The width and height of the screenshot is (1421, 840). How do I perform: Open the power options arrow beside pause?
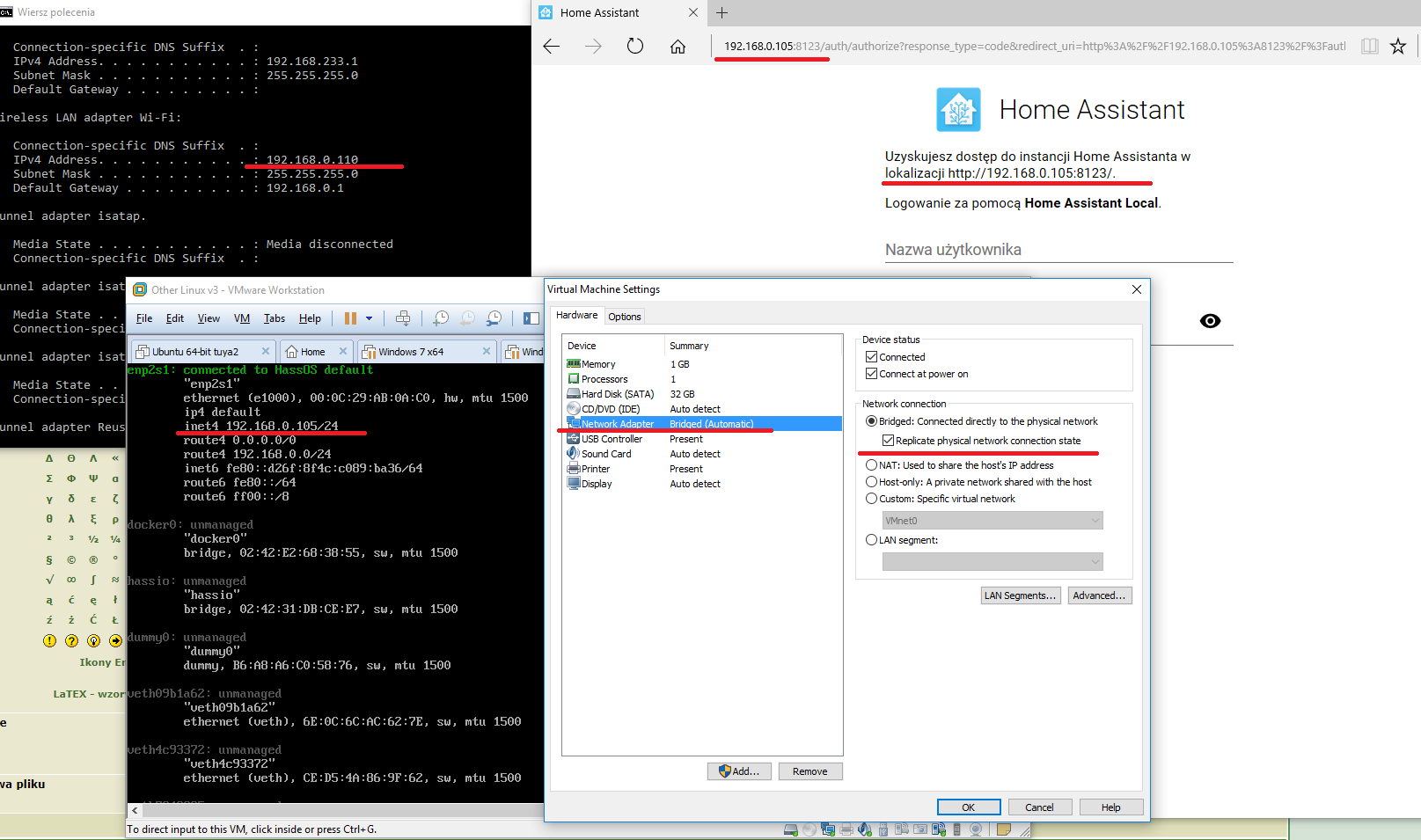click(370, 318)
